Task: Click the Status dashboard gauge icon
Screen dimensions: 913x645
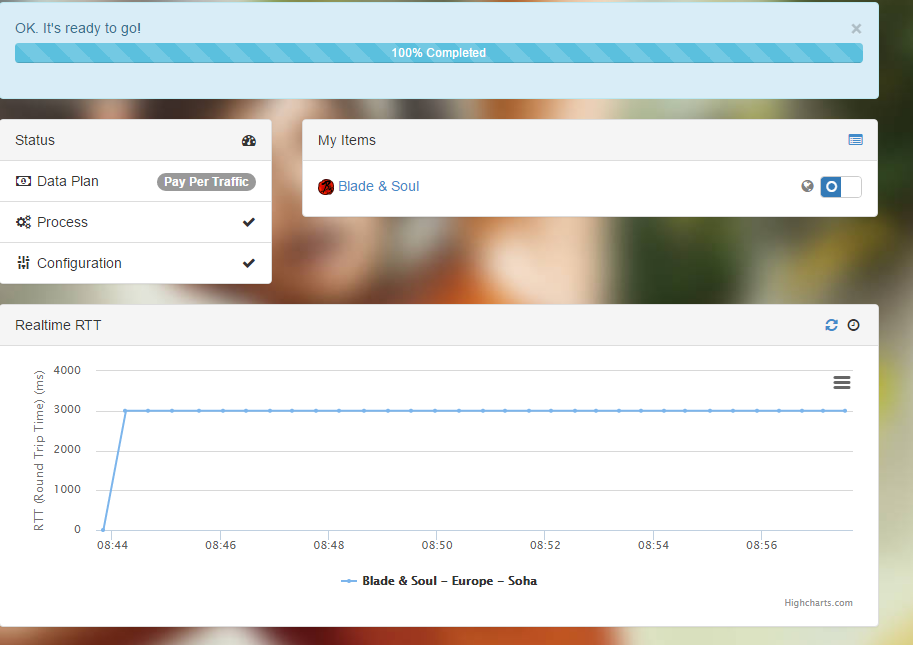Action: click(x=249, y=140)
